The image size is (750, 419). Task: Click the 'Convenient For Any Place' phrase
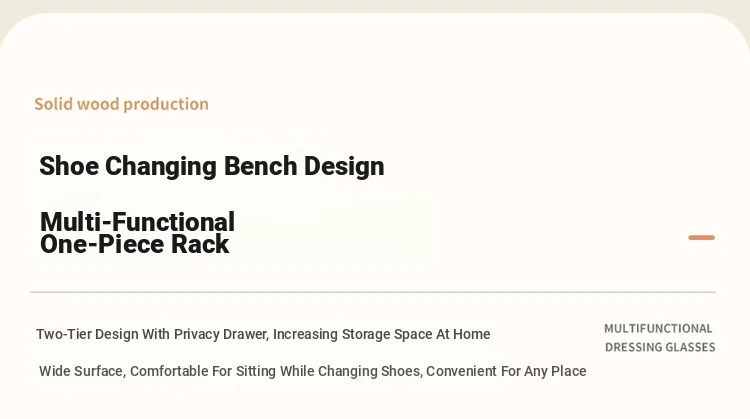(506, 371)
